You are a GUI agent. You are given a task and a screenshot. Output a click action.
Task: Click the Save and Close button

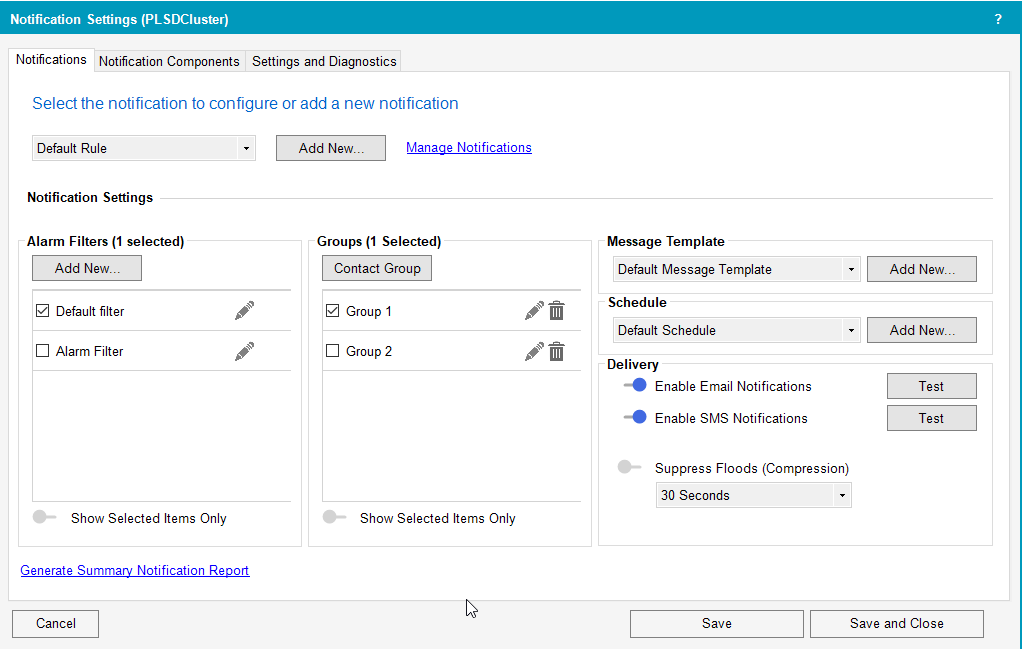896,623
